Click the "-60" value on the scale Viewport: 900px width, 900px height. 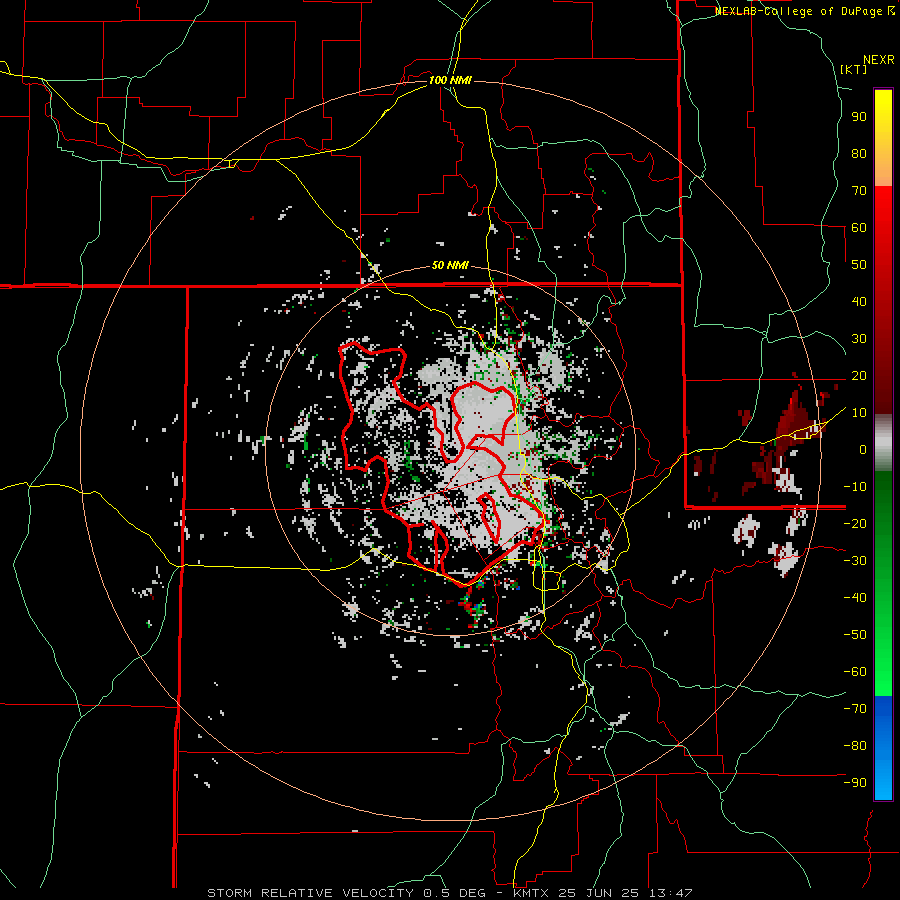click(855, 672)
